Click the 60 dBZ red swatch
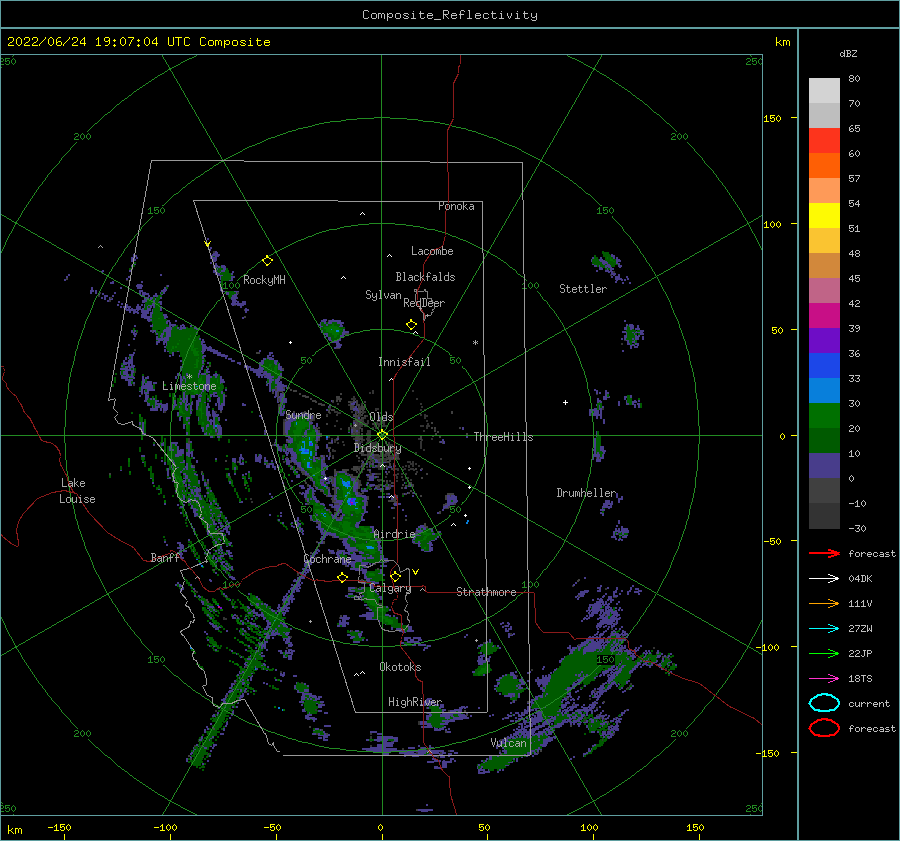The height and width of the screenshot is (841, 900). coord(824,141)
